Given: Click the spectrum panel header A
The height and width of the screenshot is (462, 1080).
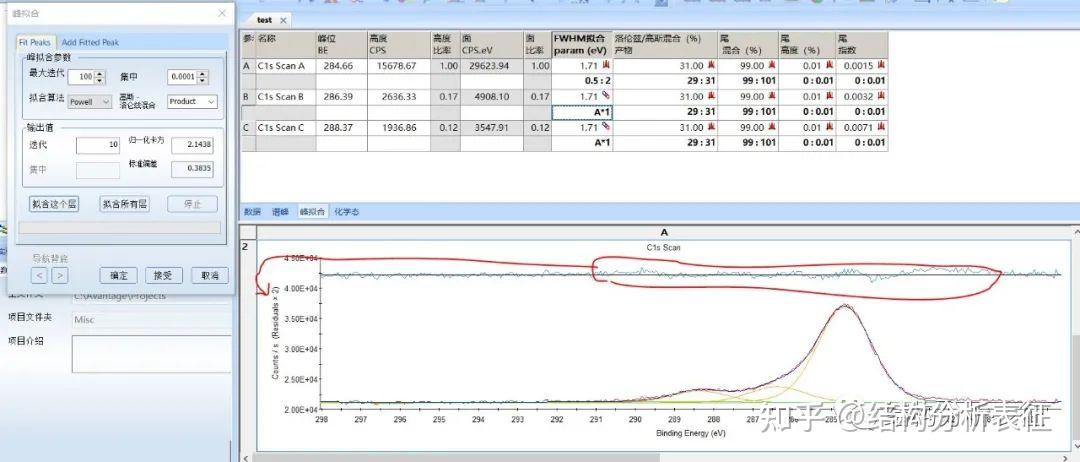Looking at the screenshot, I should click(664, 232).
